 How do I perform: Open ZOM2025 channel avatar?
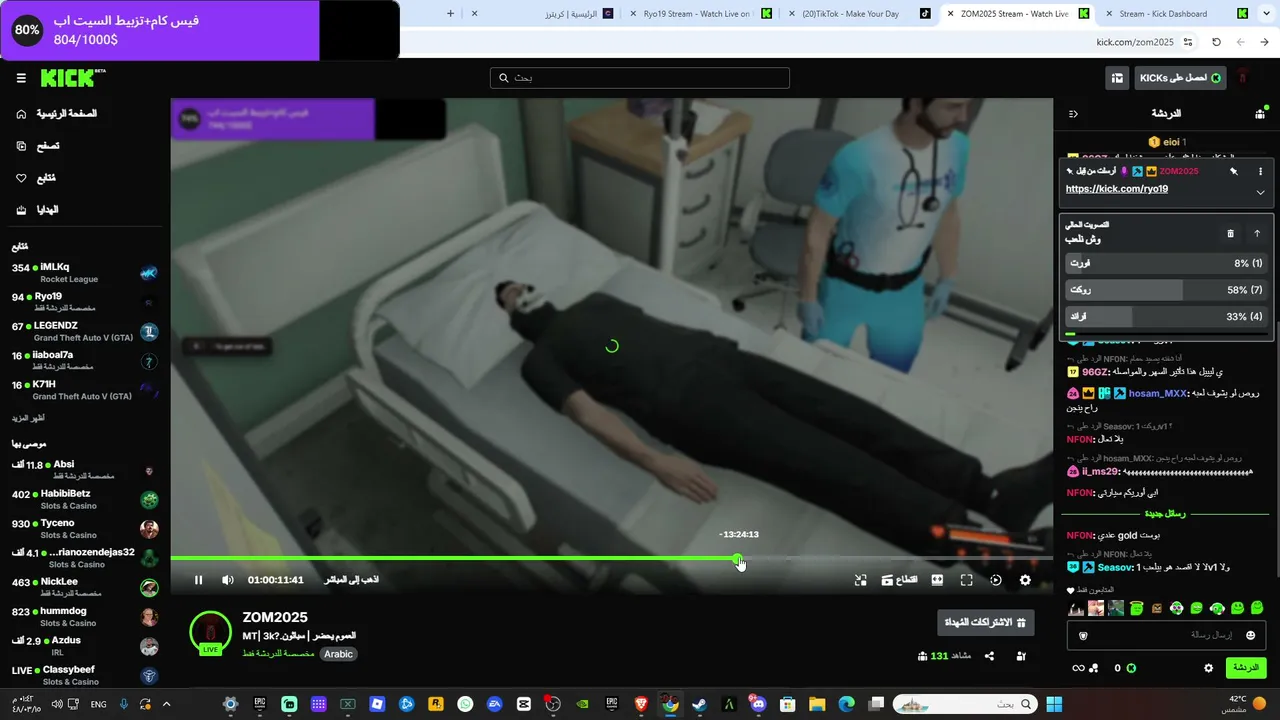point(211,632)
